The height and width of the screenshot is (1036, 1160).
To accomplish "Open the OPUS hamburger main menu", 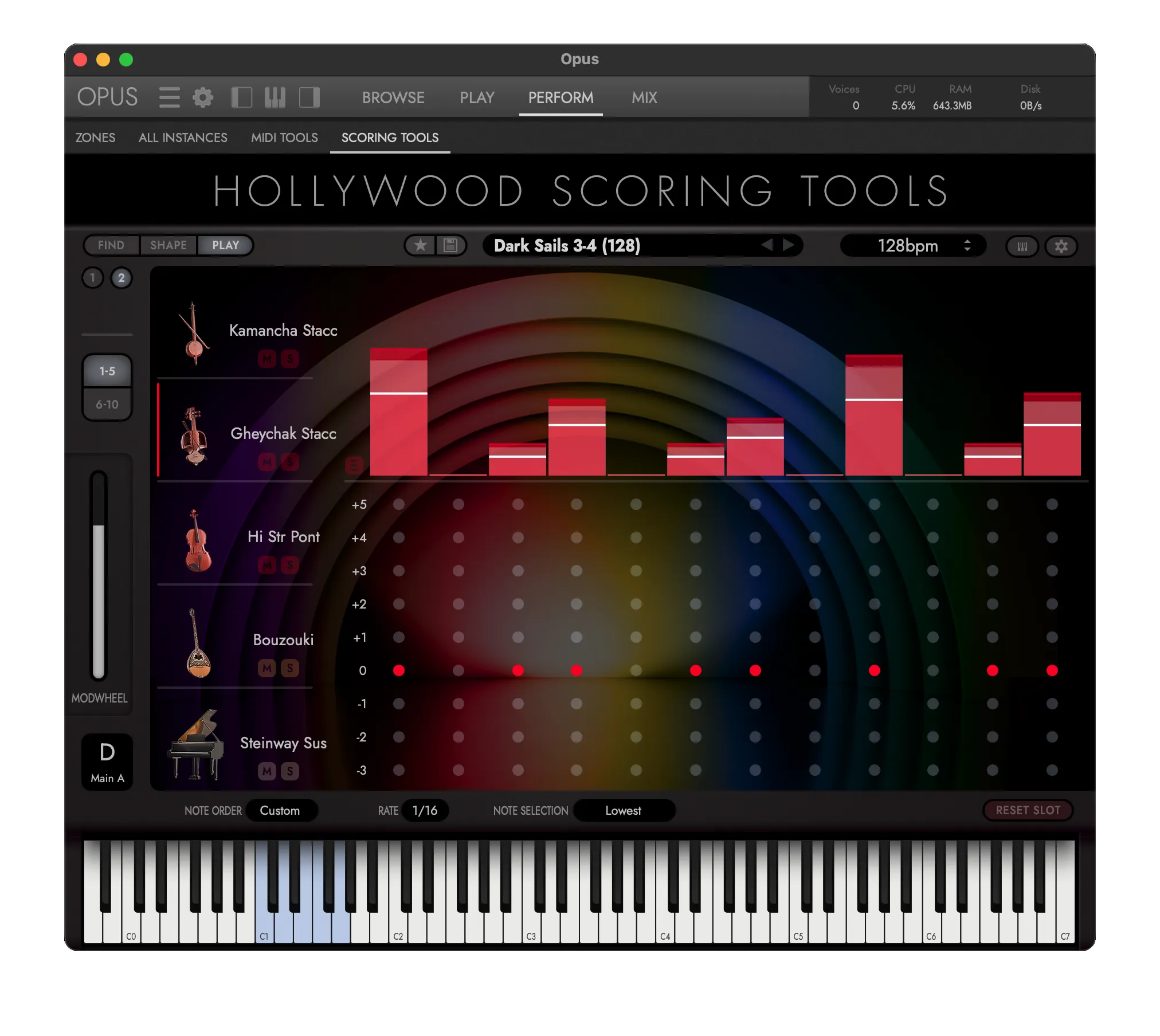I will [169, 97].
